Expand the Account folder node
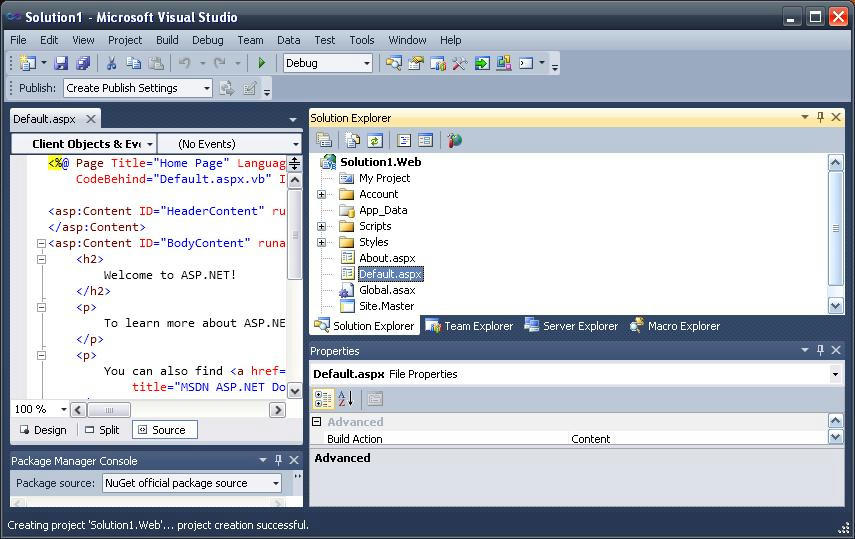The width and height of the screenshot is (855, 539). (321, 195)
